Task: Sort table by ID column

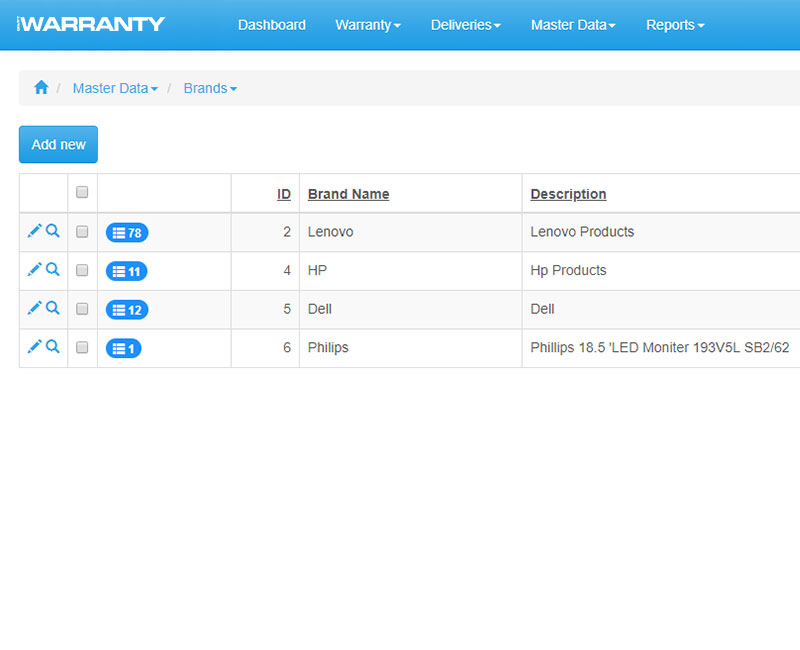Action: click(284, 194)
